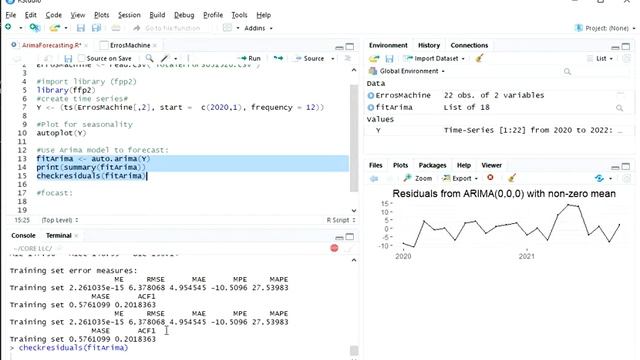Click the Save All documents icon
This screenshot has width=640, height=360.
coord(96,28)
